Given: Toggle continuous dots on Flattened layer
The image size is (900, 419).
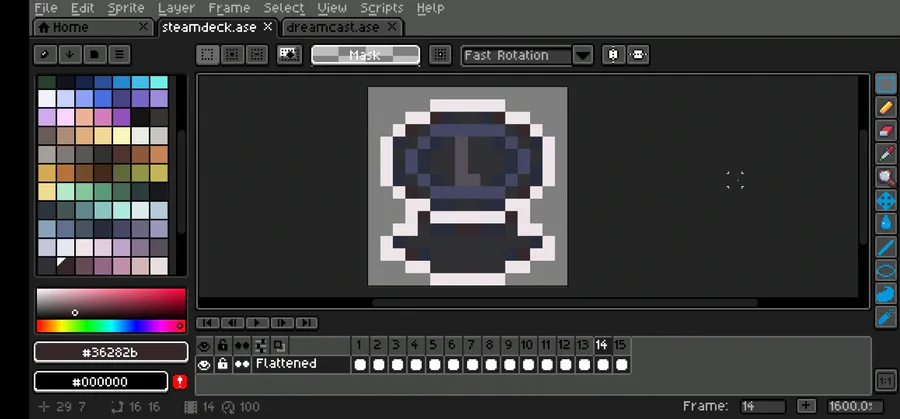Looking at the screenshot, I should [x=242, y=364].
